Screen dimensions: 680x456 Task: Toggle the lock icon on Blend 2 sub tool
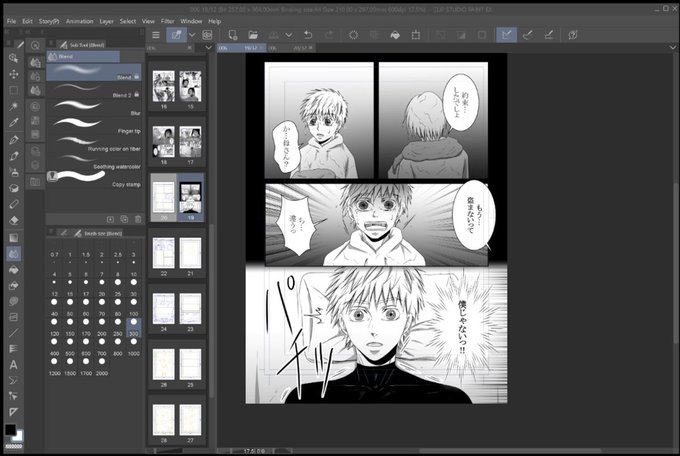pos(137,94)
